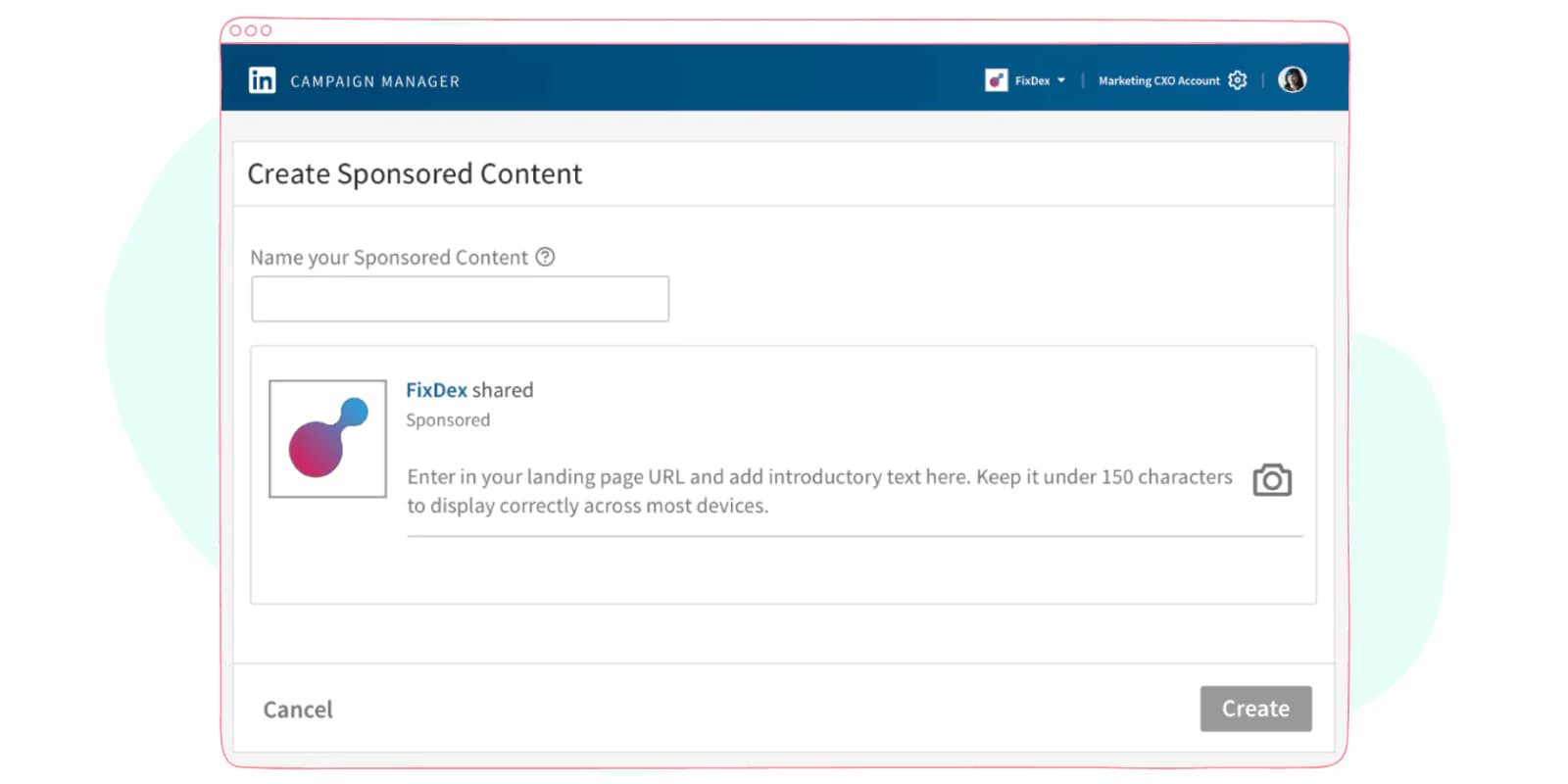
Task: Click the Marketing CXO Account link
Action: point(1158,80)
